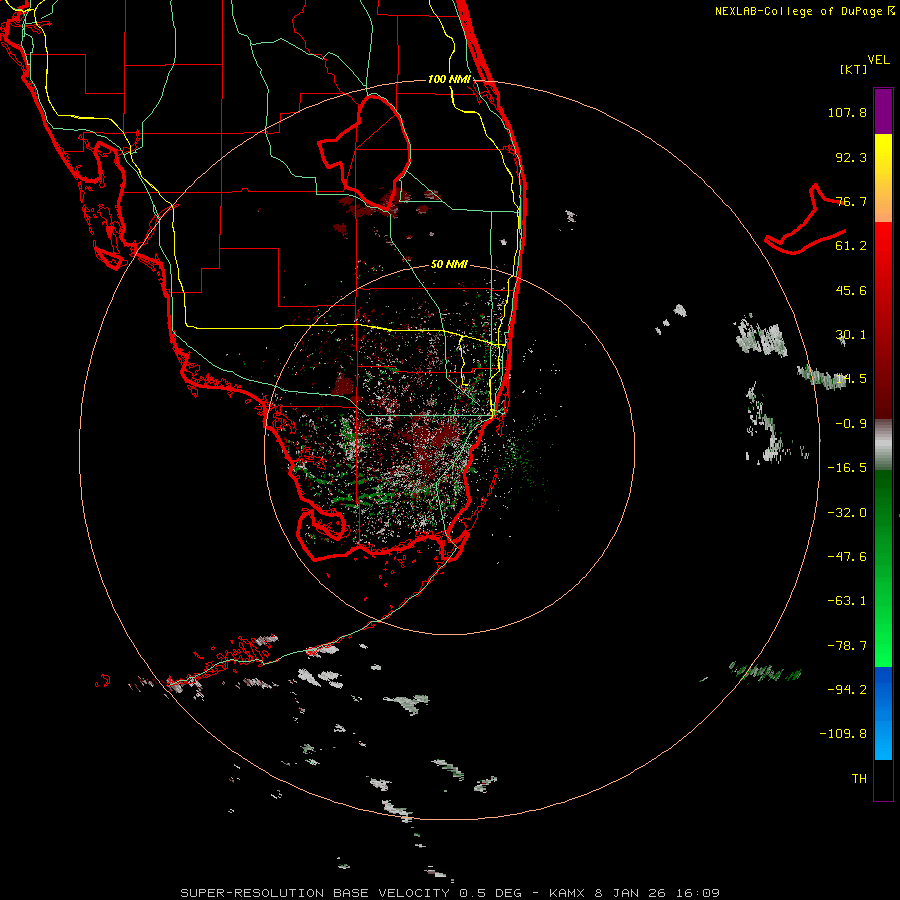900x900 pixels.
Task: Click the 100 NMI range ring label
Action: pos(449,79)
